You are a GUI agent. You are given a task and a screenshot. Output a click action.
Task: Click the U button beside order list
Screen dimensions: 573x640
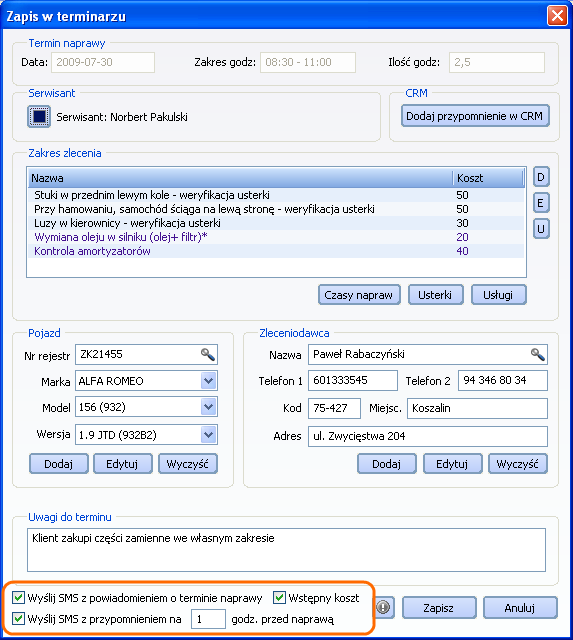pyautogui.click(x=541, y=229)
